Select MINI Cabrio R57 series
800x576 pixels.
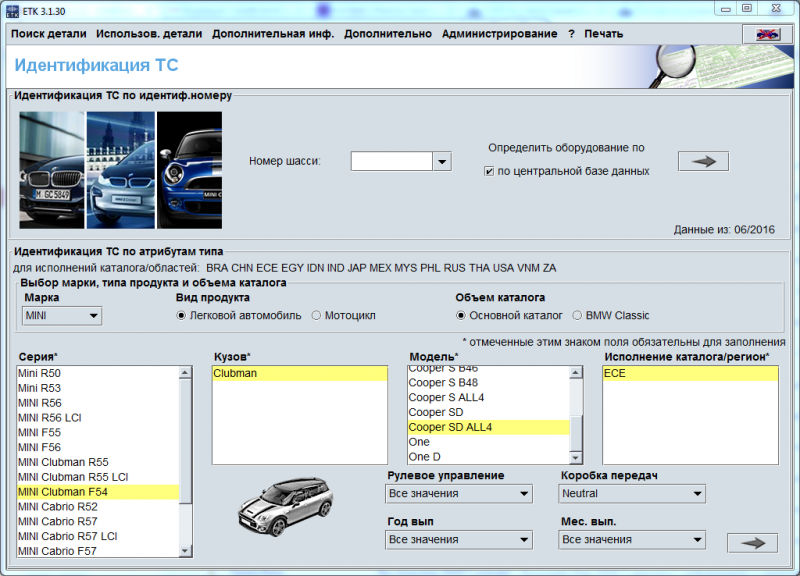(x=98, y=521)
